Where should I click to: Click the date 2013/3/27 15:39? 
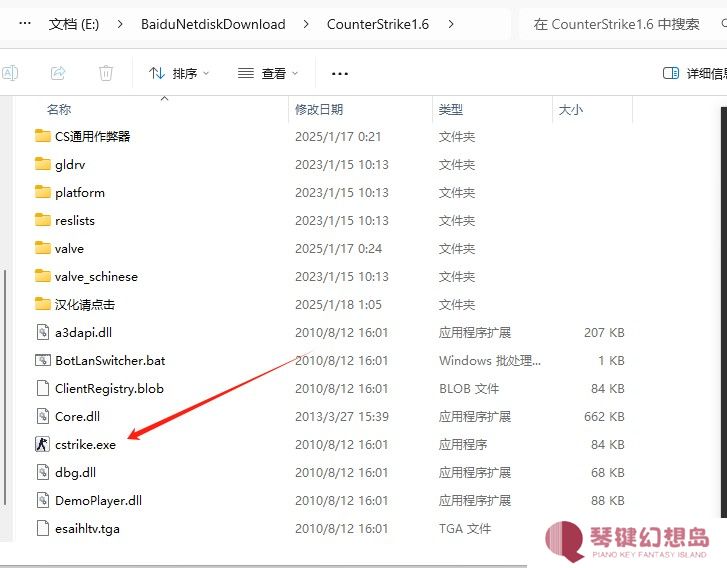pyautogui.click(x=342, y=416)
